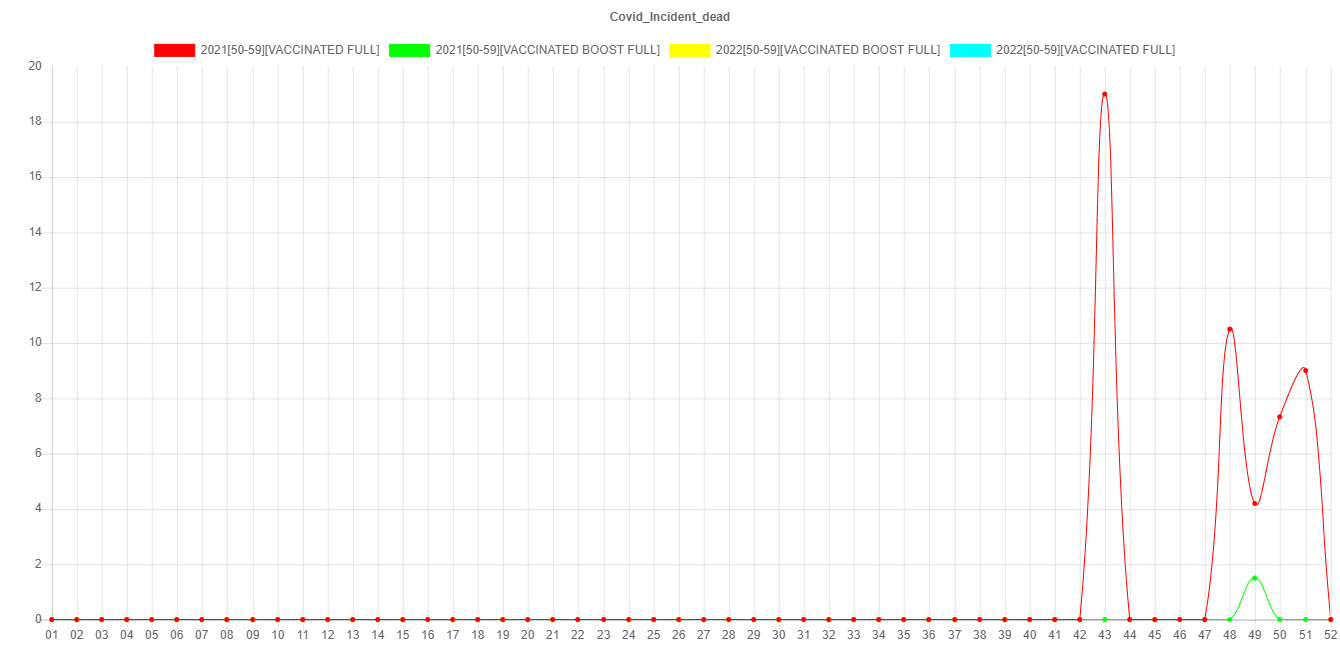
Task: Toggle the 2021[50-59][VACCINATED FULL] legend label
Action: point(290,50)
